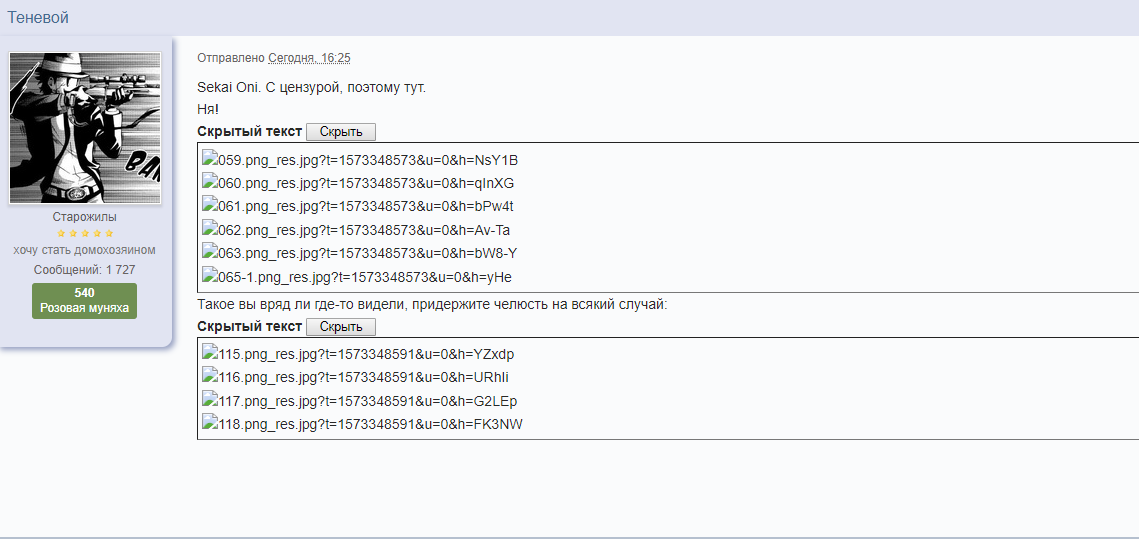Collapse the first hidden text spoiler

click(x=340, y=132)
